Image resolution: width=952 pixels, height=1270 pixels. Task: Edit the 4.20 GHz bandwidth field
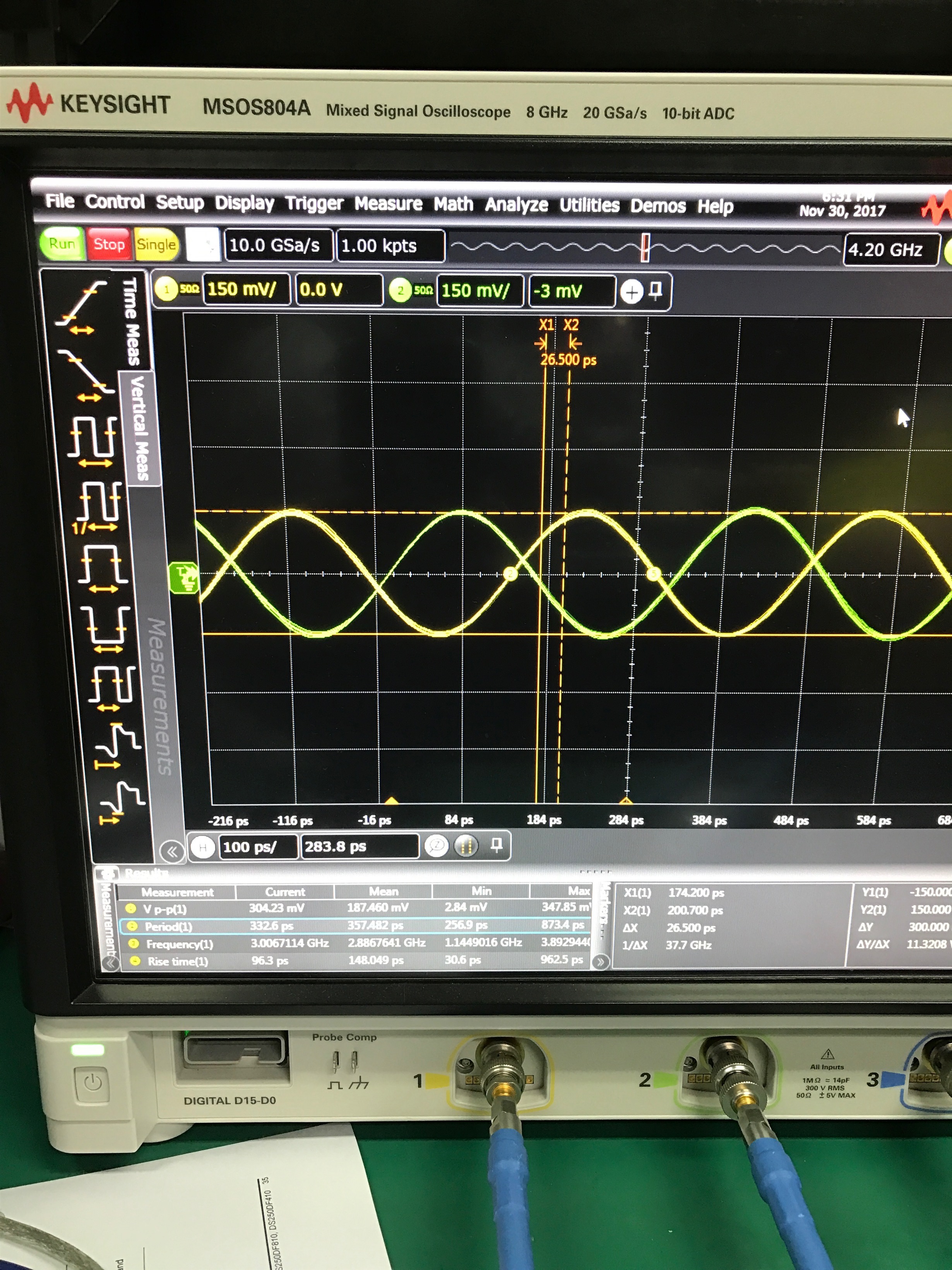tap(891, 250)
